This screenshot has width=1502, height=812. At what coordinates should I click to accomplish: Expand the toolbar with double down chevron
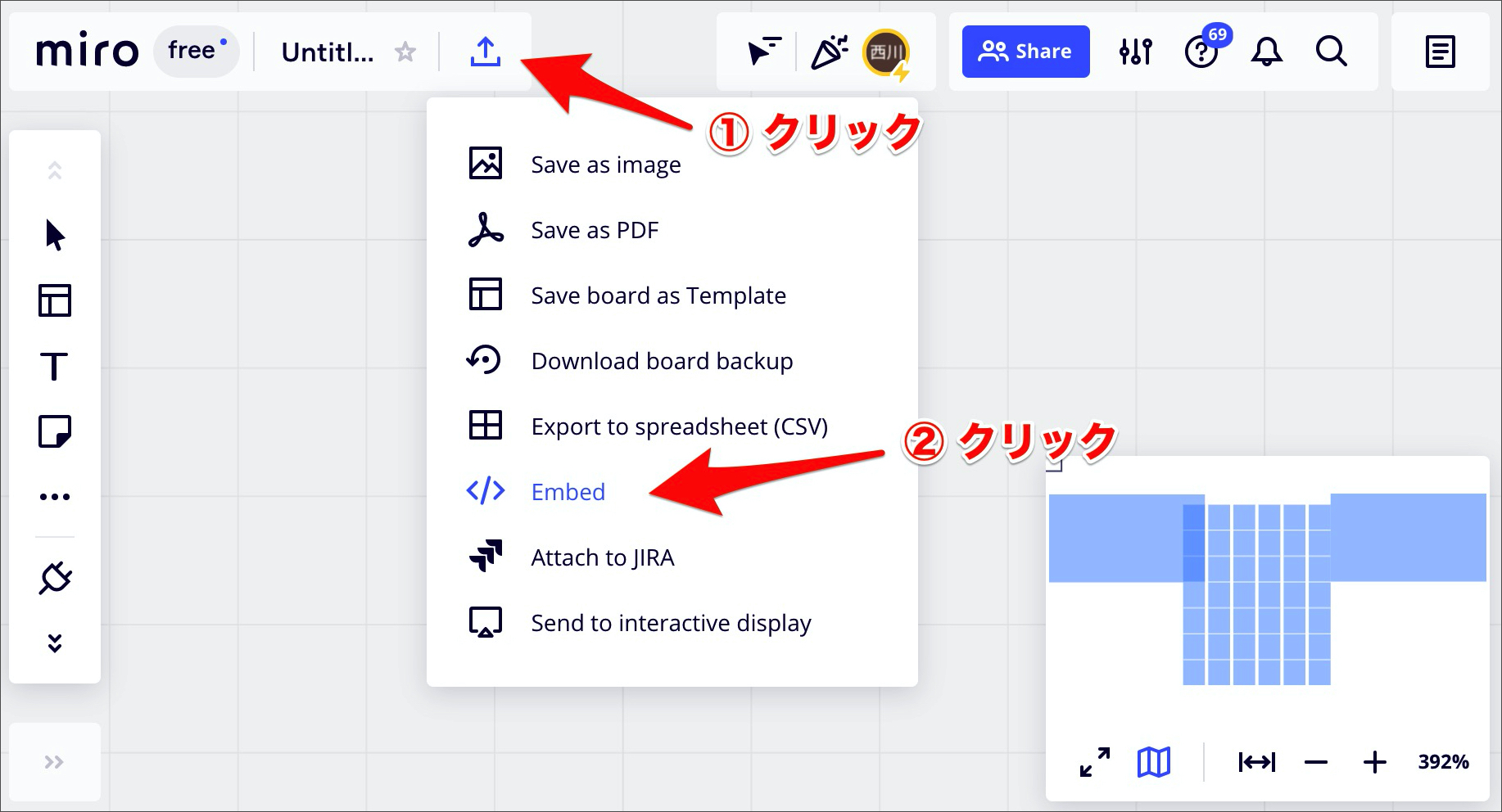tap(55, 643)
